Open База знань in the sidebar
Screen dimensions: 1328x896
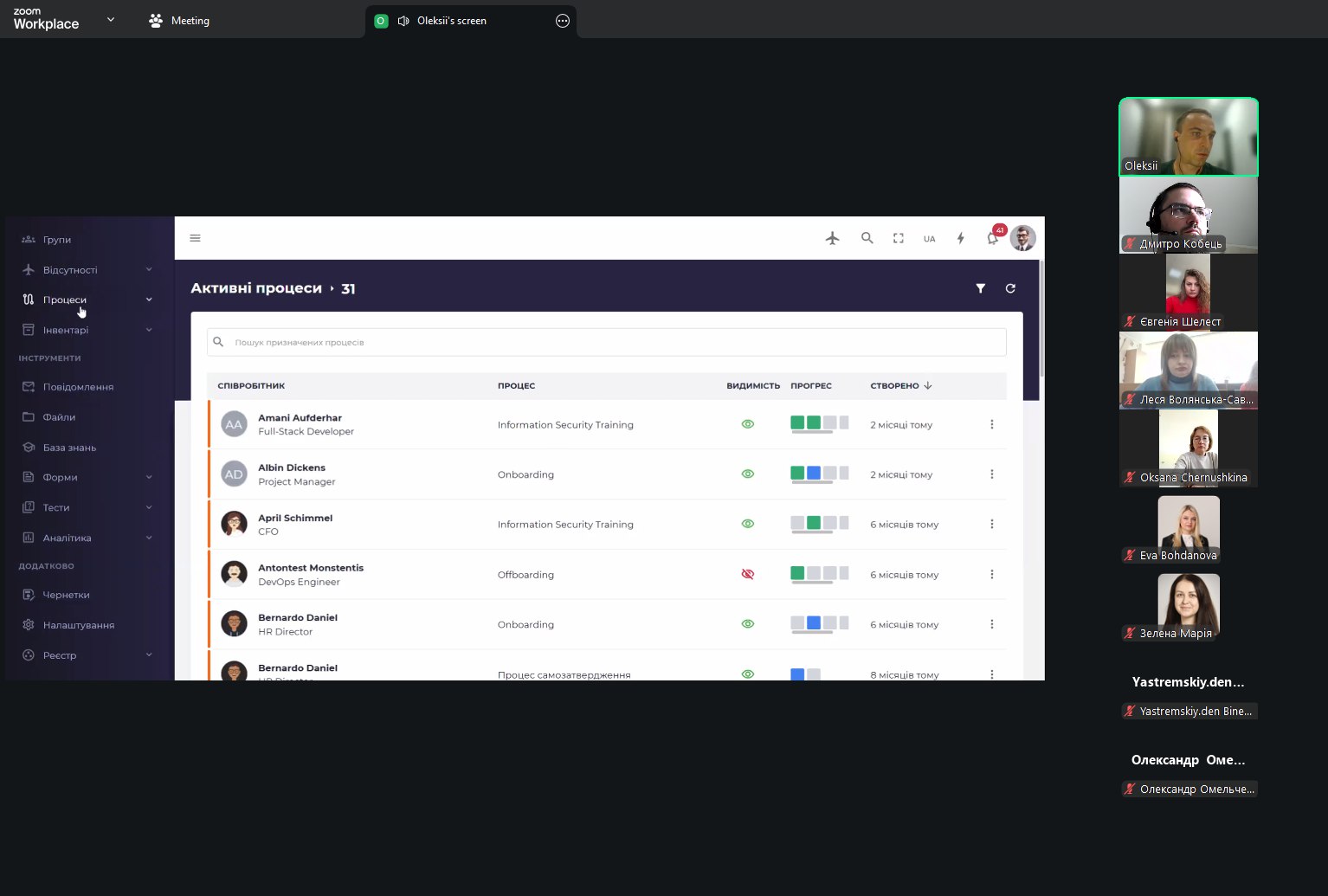[69, 448]
